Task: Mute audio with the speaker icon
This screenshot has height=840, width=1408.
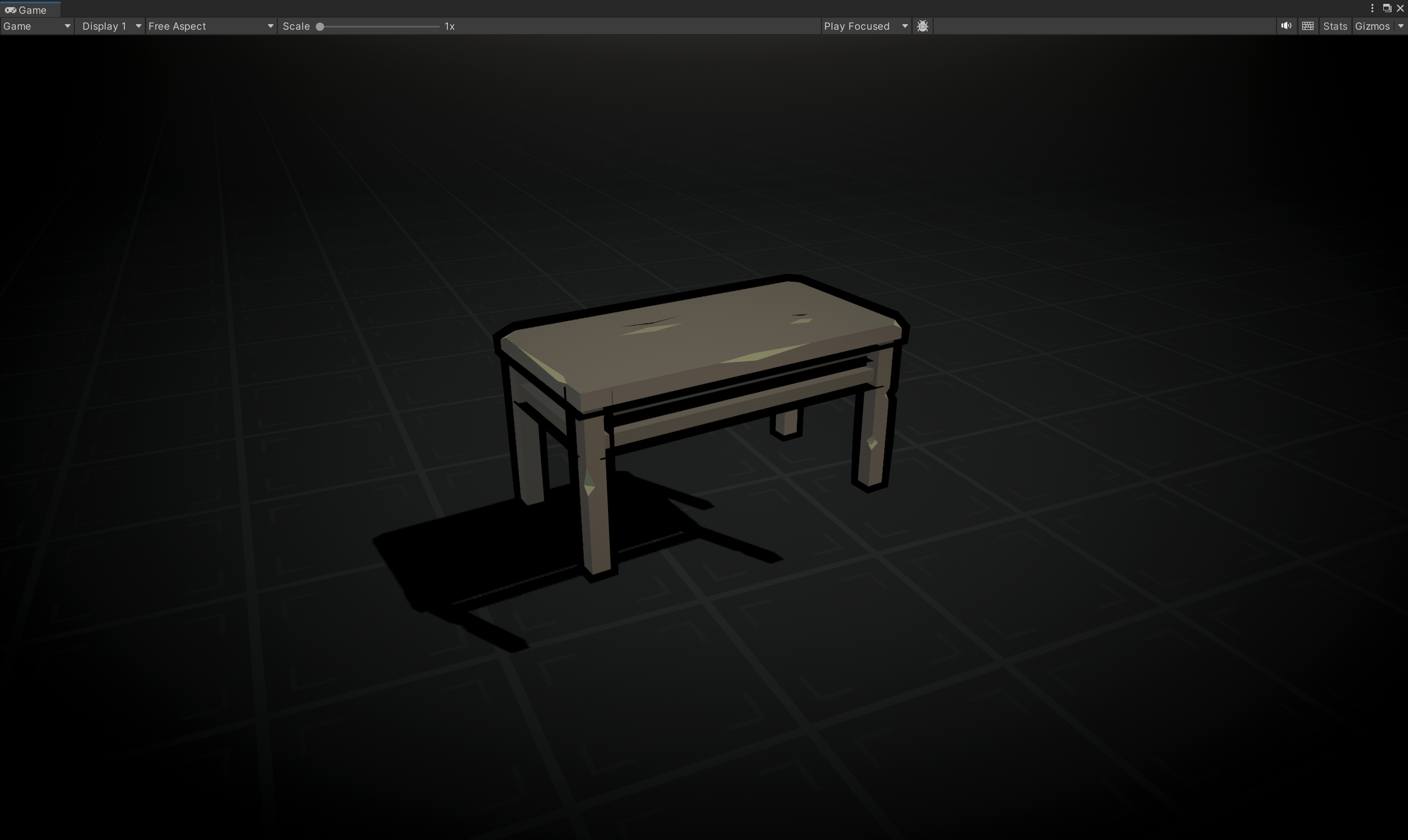Action: click(1286, 26)
